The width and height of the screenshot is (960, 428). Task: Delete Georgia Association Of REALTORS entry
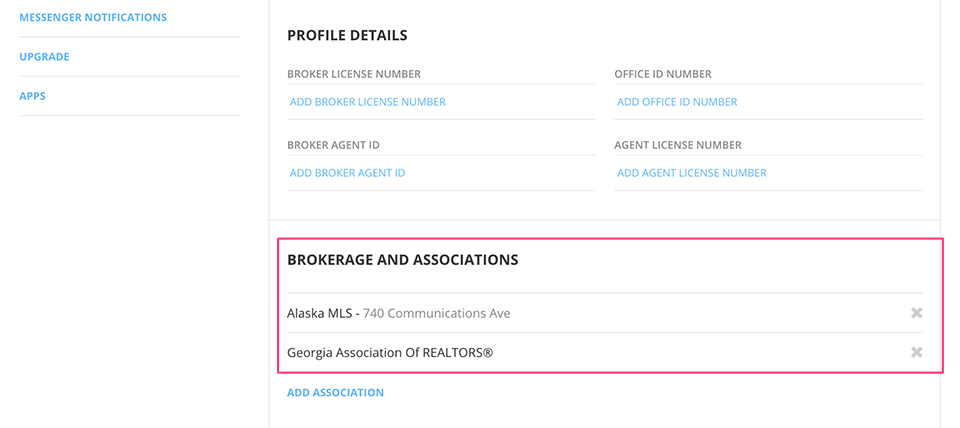coord(916,352)
